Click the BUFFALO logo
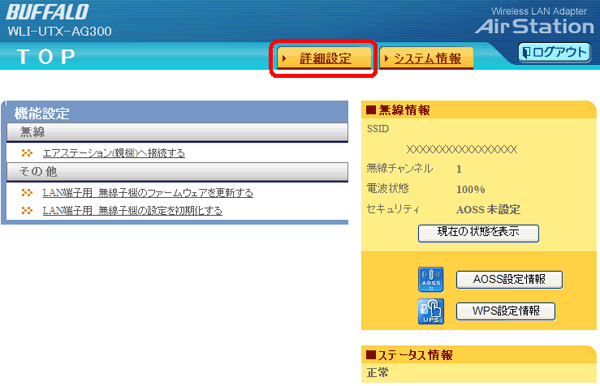The width and height of the screenshot is (600, 386). (47, 12)
